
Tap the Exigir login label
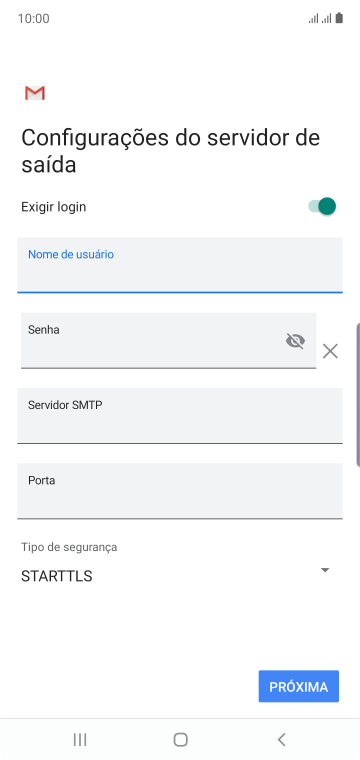click(x=54, y=207)
